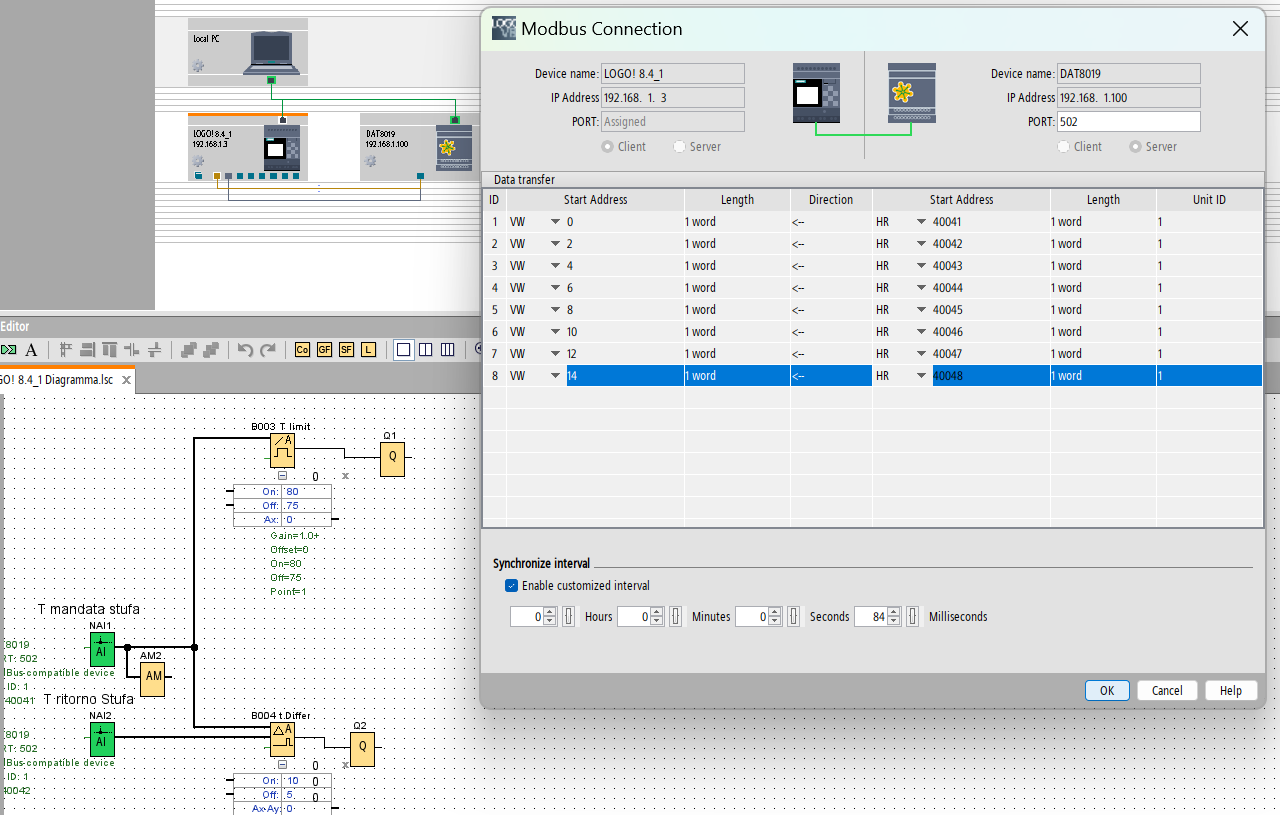Select the text tool A icon
This screenshot has height=815, width=1280.
[31, 350]
